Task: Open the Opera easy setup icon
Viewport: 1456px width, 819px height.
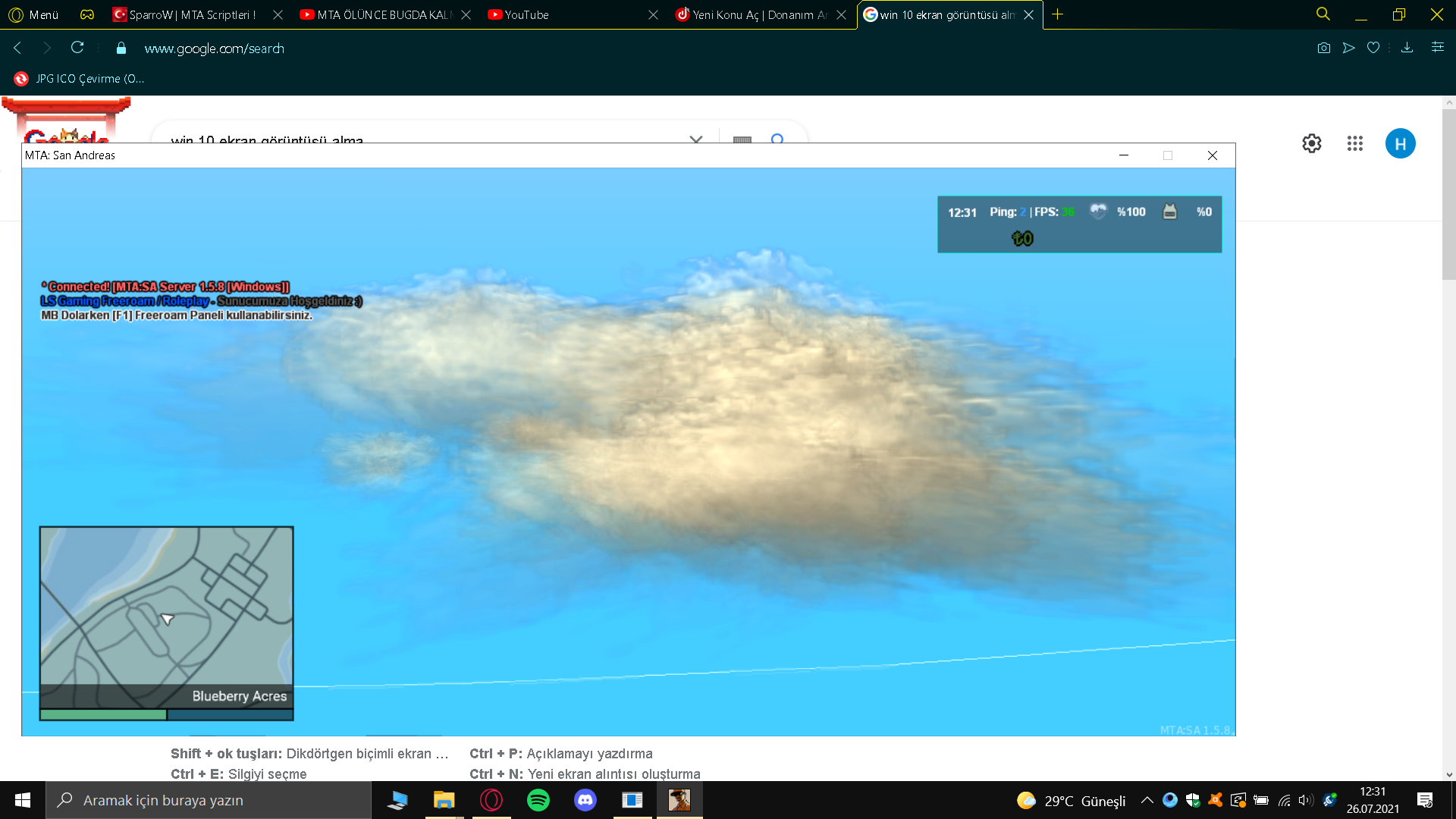Action: click(1437, 48)
